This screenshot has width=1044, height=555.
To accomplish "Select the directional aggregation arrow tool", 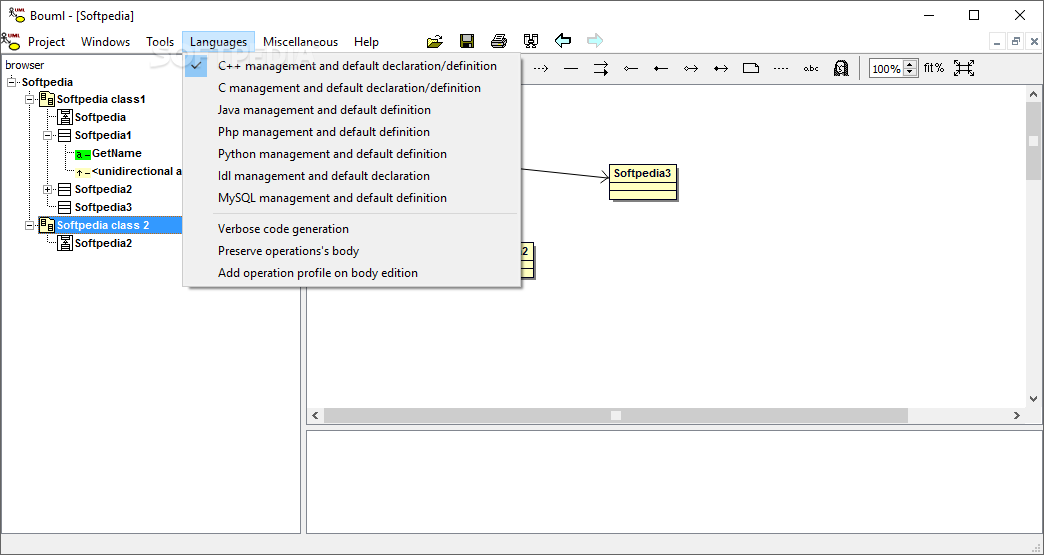I will tap(690, 69).
